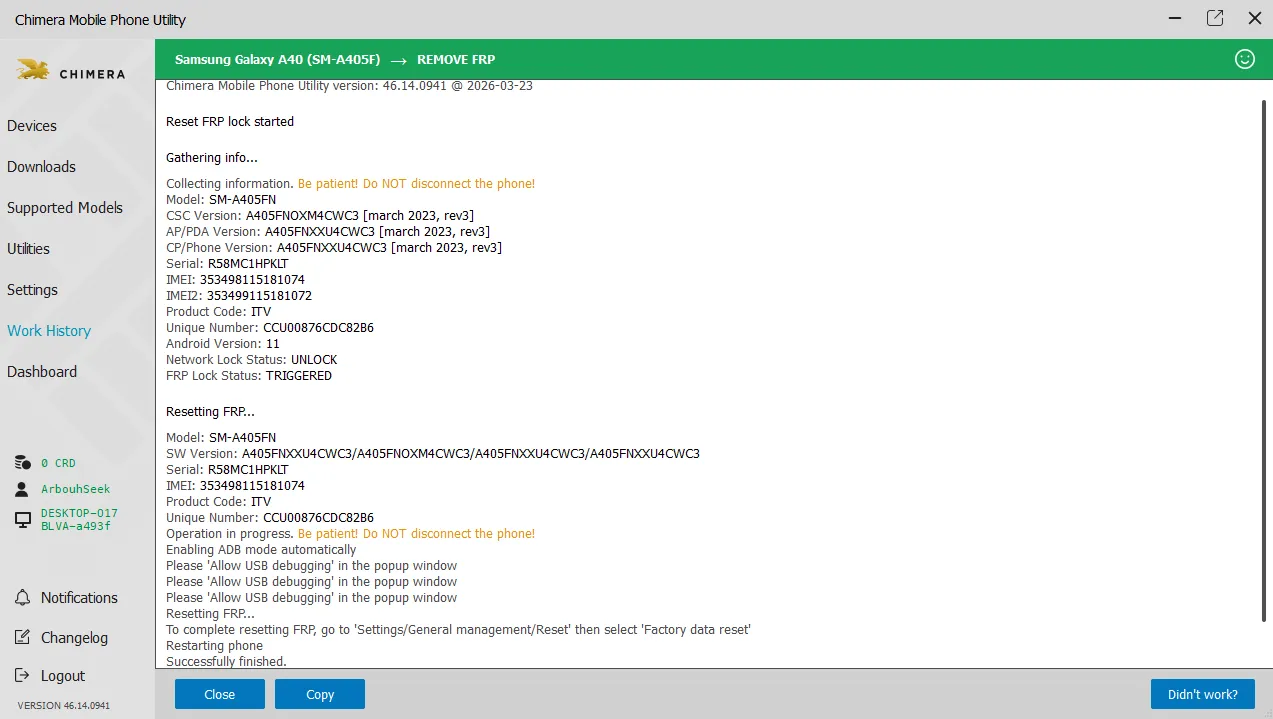Click the smiley feedback icon
This screenshot has height=719, width=1273.
(x=1245, y=59)
